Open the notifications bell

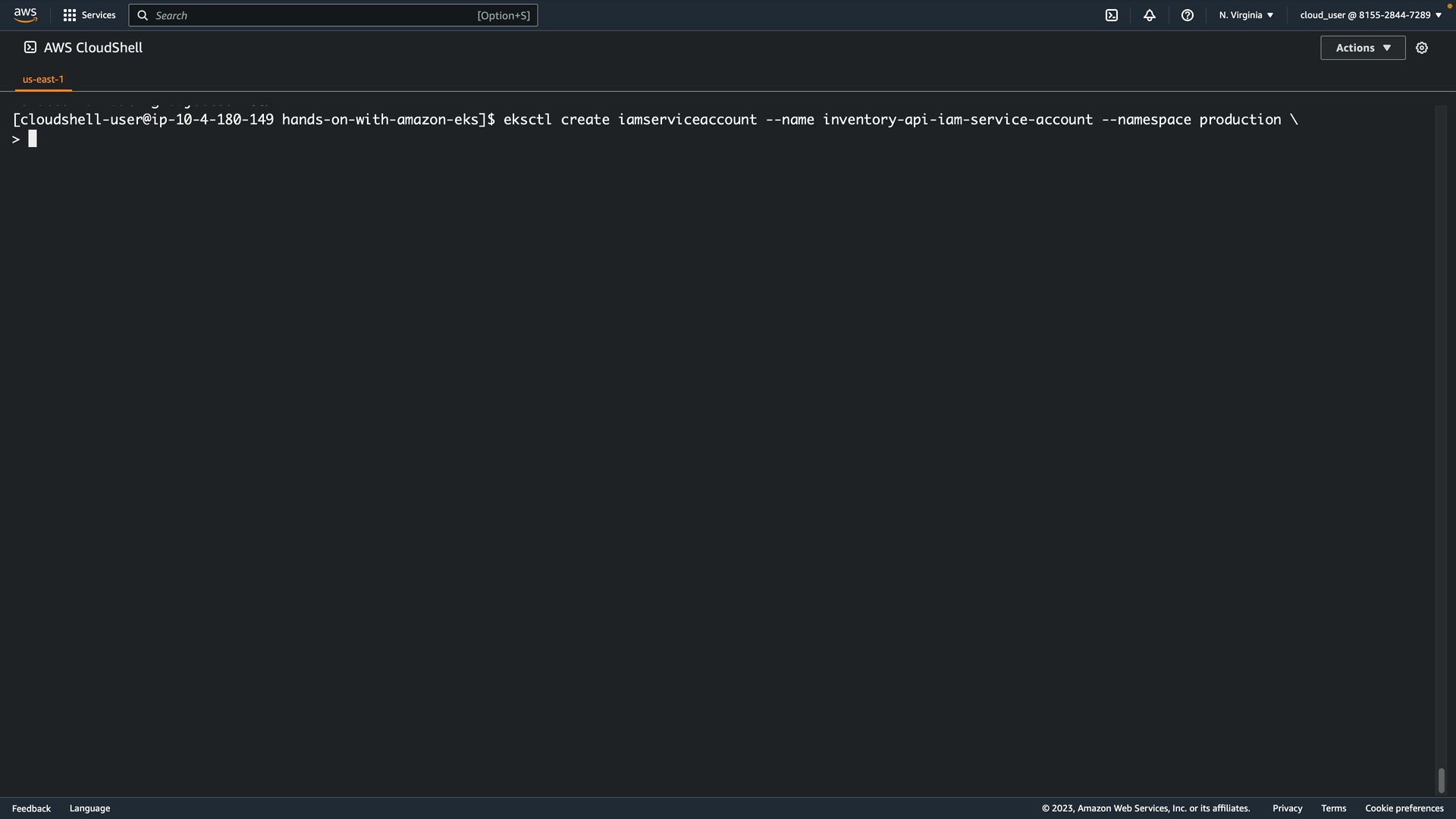coord(1150,15)
